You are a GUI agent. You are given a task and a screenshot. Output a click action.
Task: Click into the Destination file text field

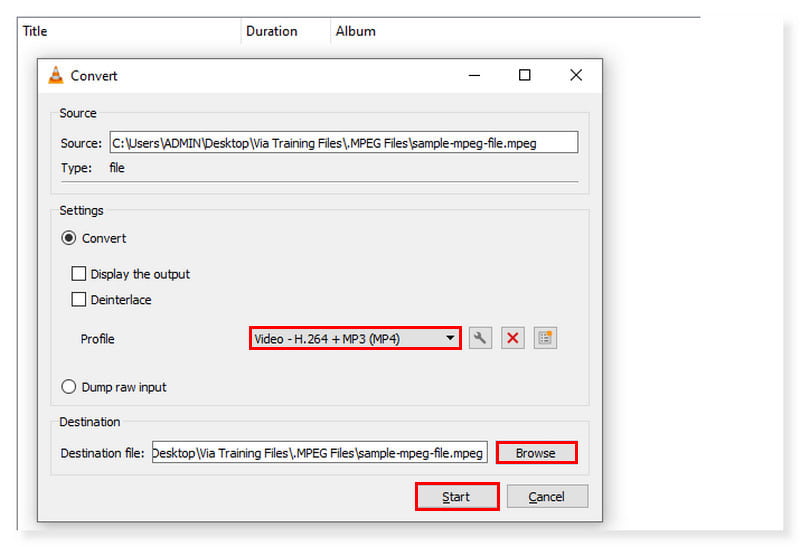click(x=318, y=453)
